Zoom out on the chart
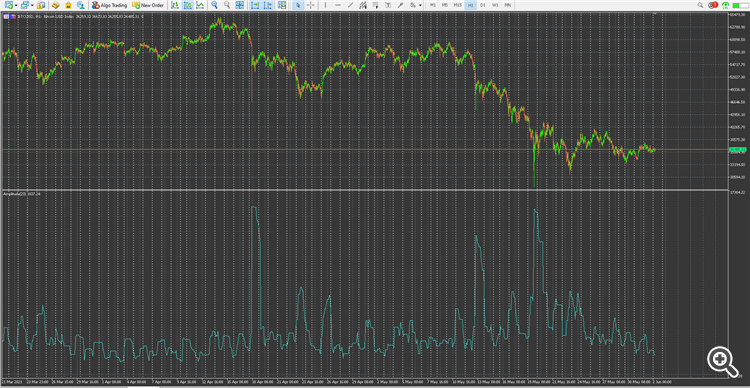Image resolution: width=750 pixels, height=388 pixels. coord(227,5)
